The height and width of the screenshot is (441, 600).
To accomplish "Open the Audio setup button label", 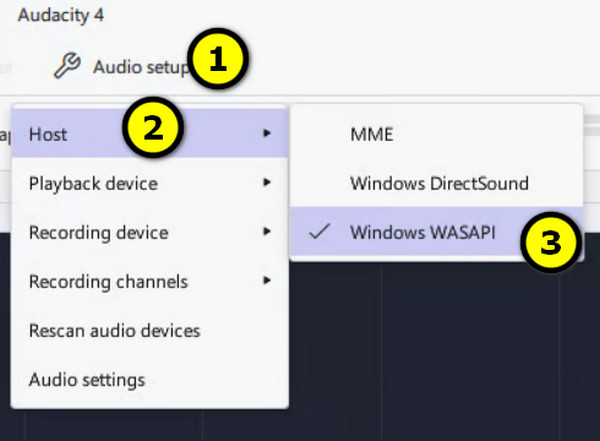I will click(141, 67).
